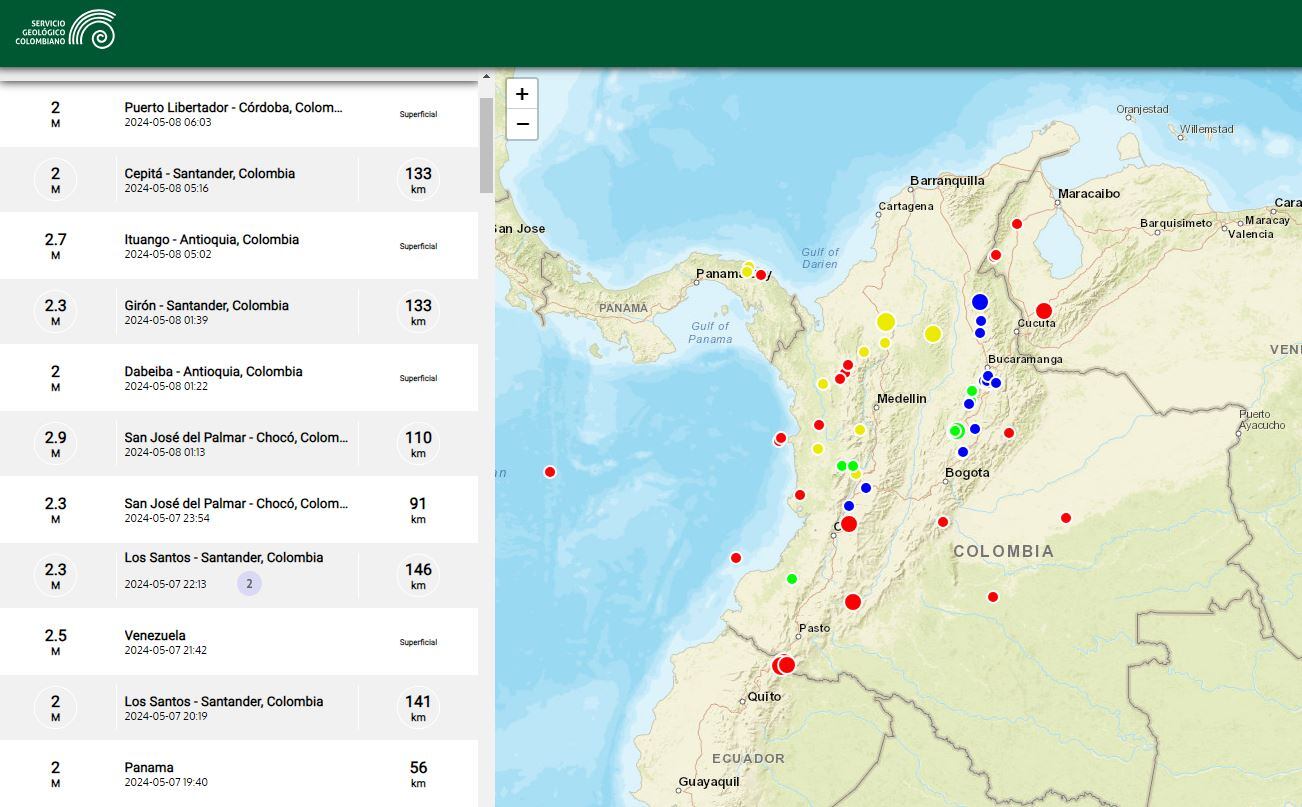Open the Venezuela magnitude 2.5 event
Image resolution: width=1302 pixels, height=807 pixels.
click(240, 641)
